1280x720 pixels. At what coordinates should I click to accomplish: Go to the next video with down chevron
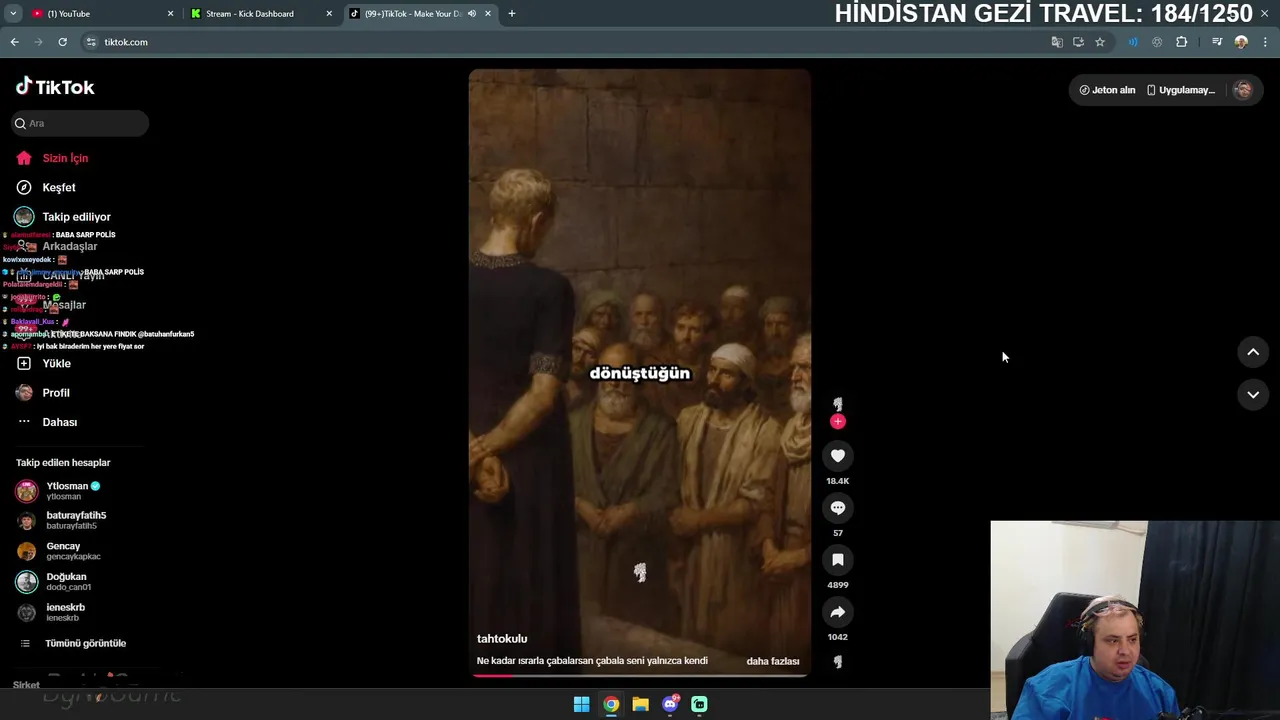click(x=1253, y=395)
